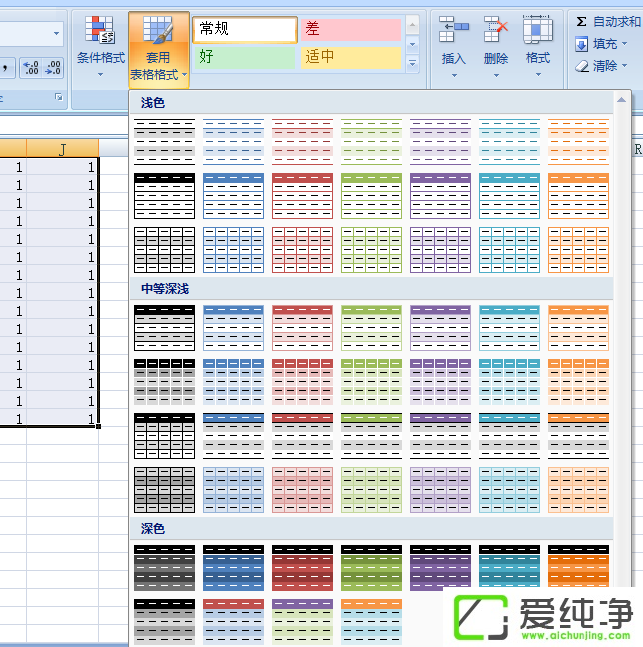Viewport: 643px width, 647px height.
Task: Apply the dark orange table style in 深色 first row
Action: [x=578, y=566]
